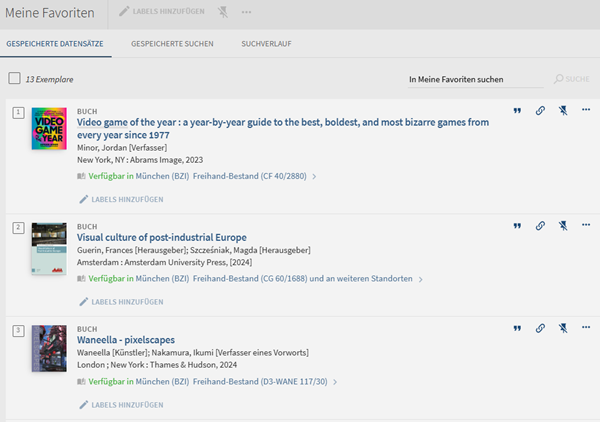
Task: Click Verfügbar in München for Video game record
Action: coord(139,176)
